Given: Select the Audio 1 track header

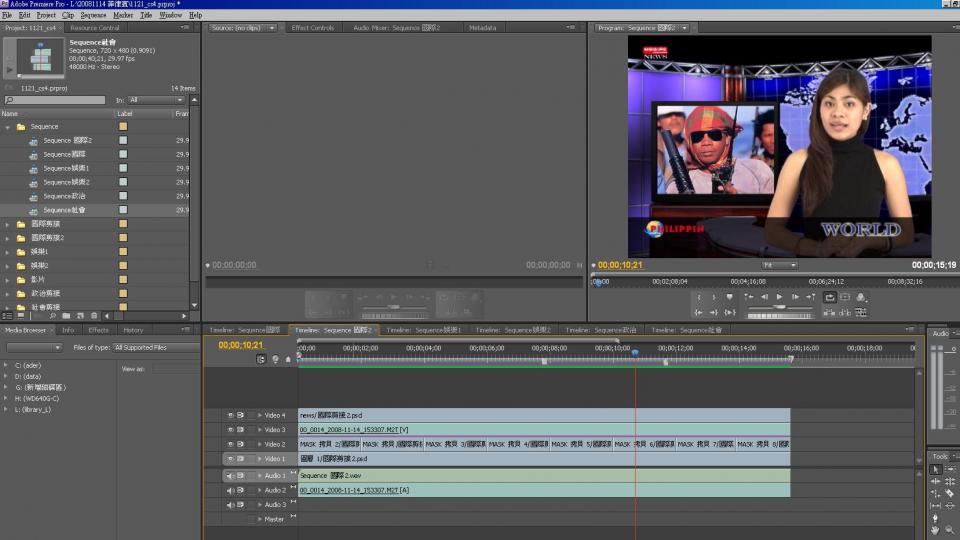Looking at the screenshot, I should point(275,476).
